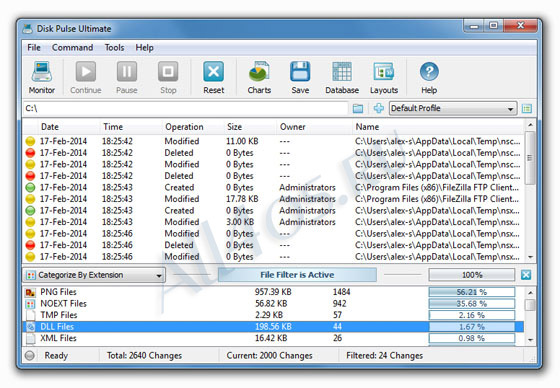Click the File Filter is Active button

(x=297, y=275)
